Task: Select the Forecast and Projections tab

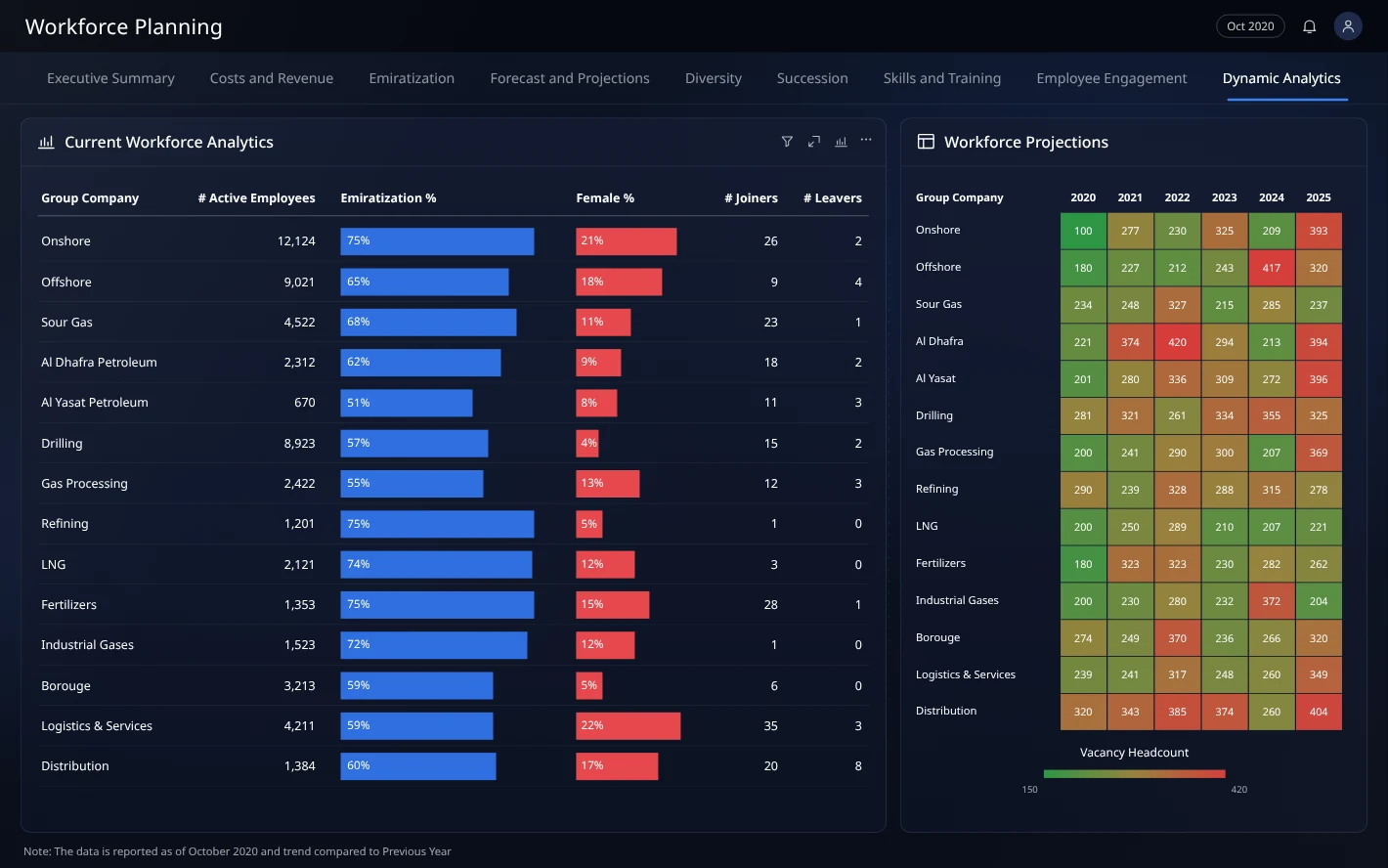Action: click(x=570, y=78)
